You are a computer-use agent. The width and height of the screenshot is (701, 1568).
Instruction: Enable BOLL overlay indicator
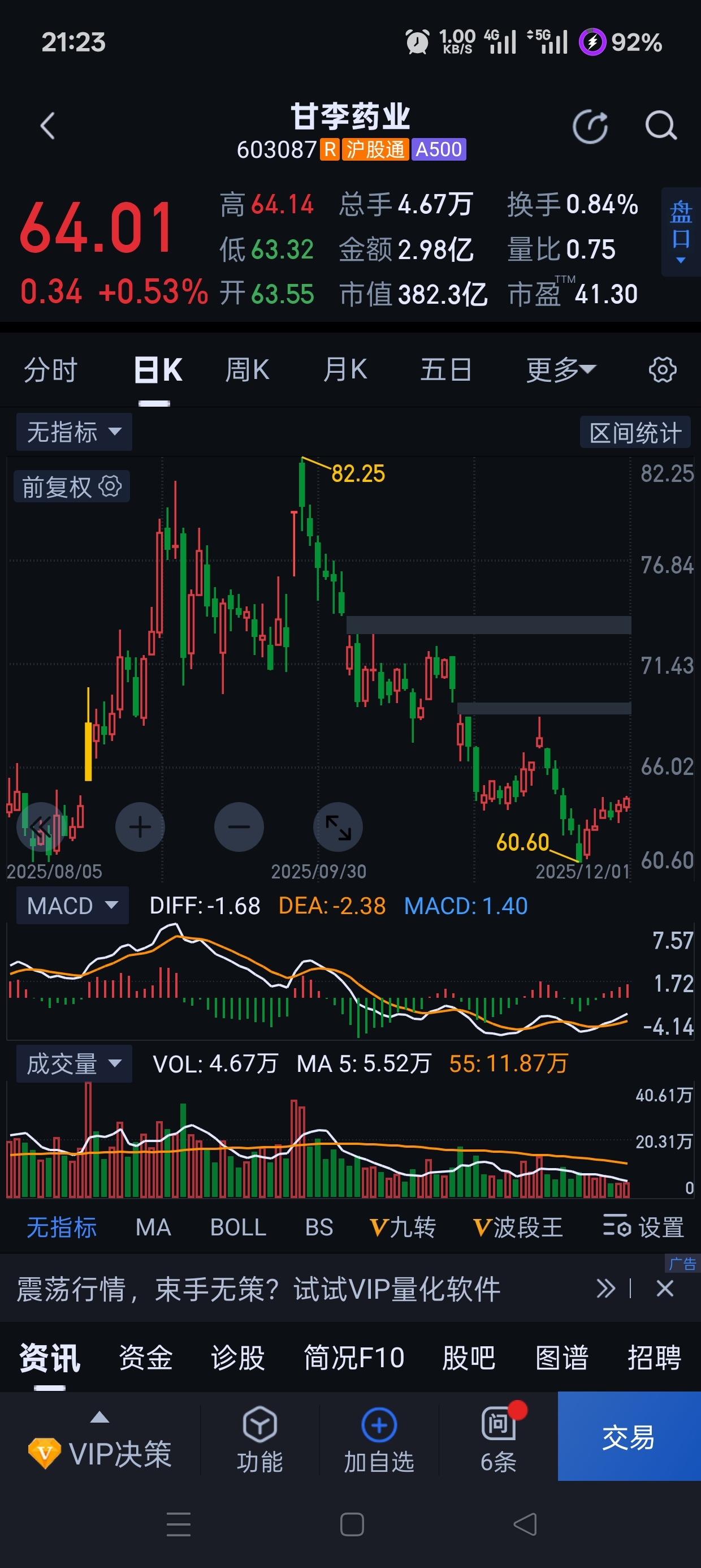238,1227
